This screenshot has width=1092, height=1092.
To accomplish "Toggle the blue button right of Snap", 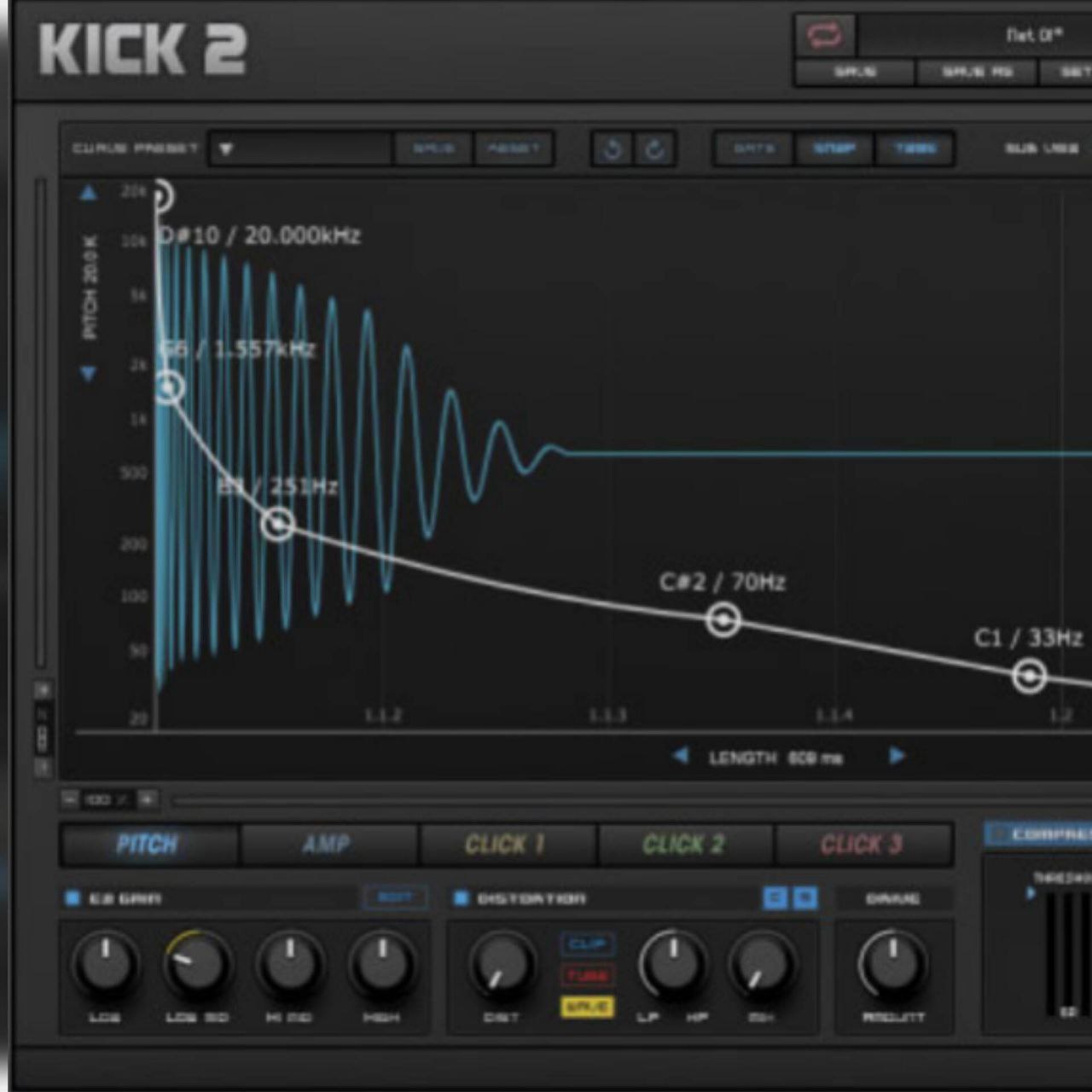I will pyautogui.click(x=915, y=149).
